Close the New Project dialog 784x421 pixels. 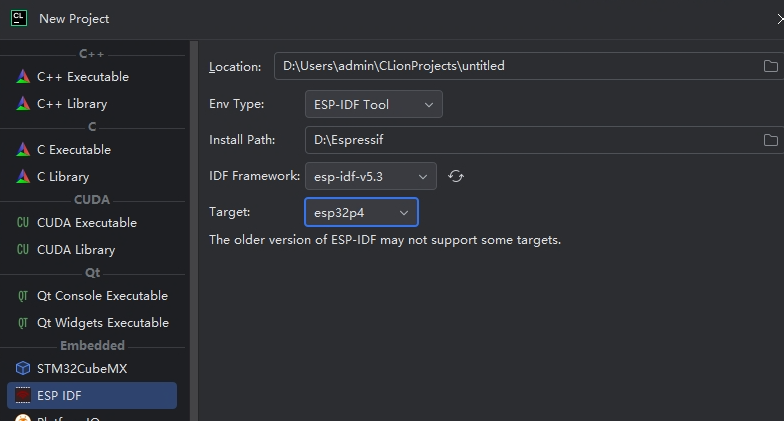click(779, 19)
